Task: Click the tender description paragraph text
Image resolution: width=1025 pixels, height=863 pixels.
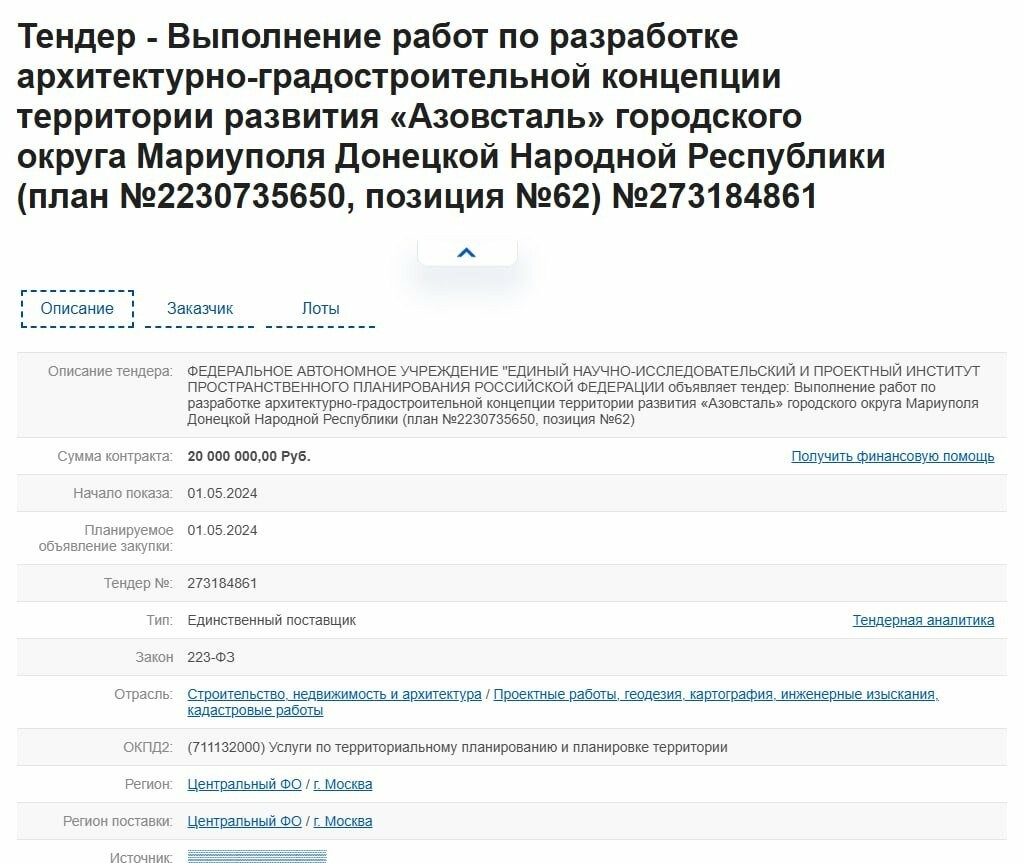Action: click(583, 395)
